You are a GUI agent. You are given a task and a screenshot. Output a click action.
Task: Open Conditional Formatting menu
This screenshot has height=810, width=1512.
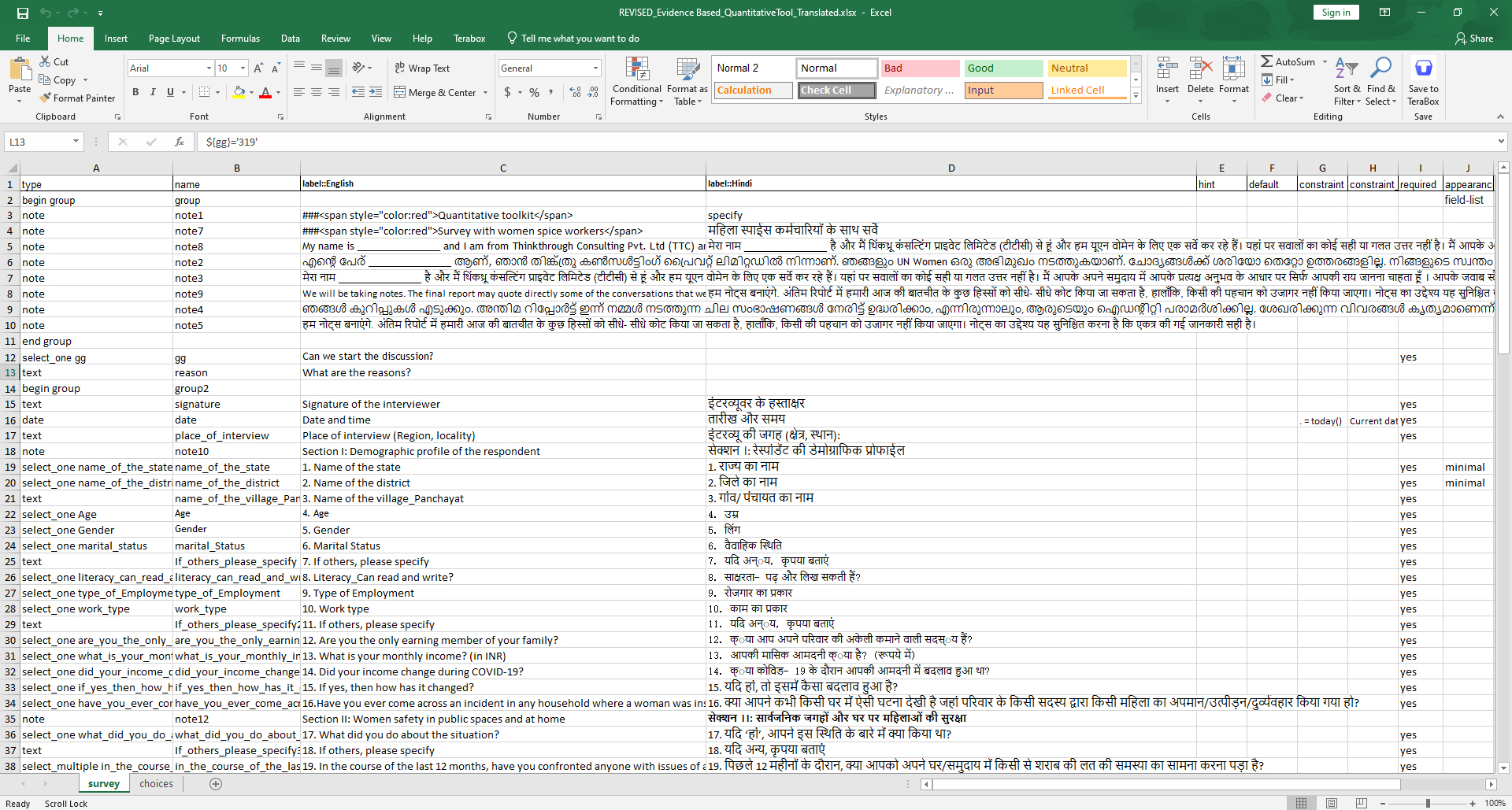point(637,81)
